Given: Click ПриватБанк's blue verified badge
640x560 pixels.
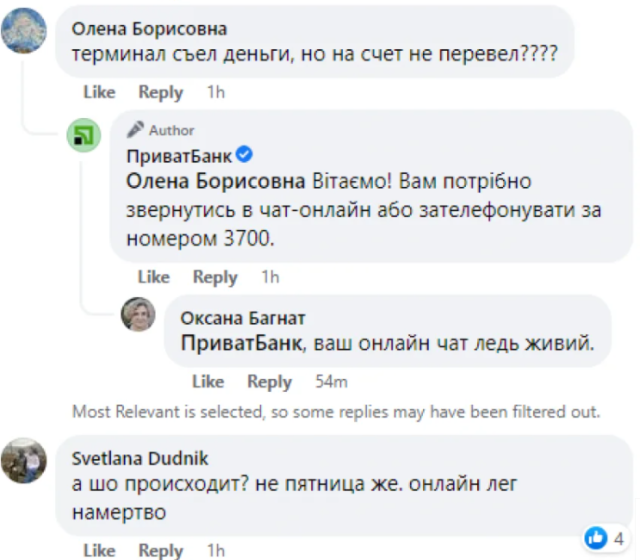Looking at the screenshot, I should (245, 156).
